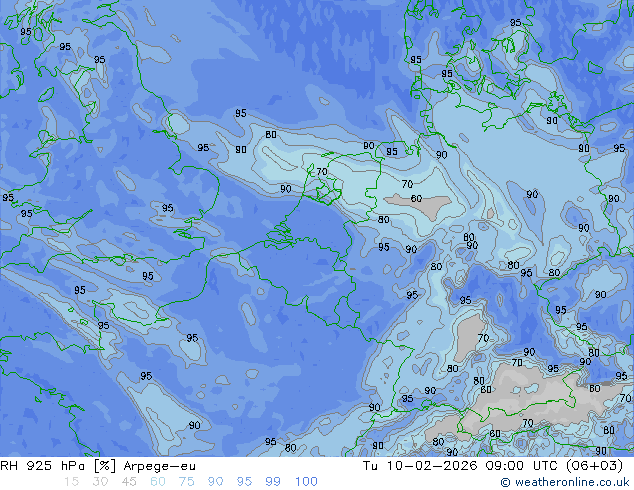Click the legend value 15 in the colour scale

(71, 482)
